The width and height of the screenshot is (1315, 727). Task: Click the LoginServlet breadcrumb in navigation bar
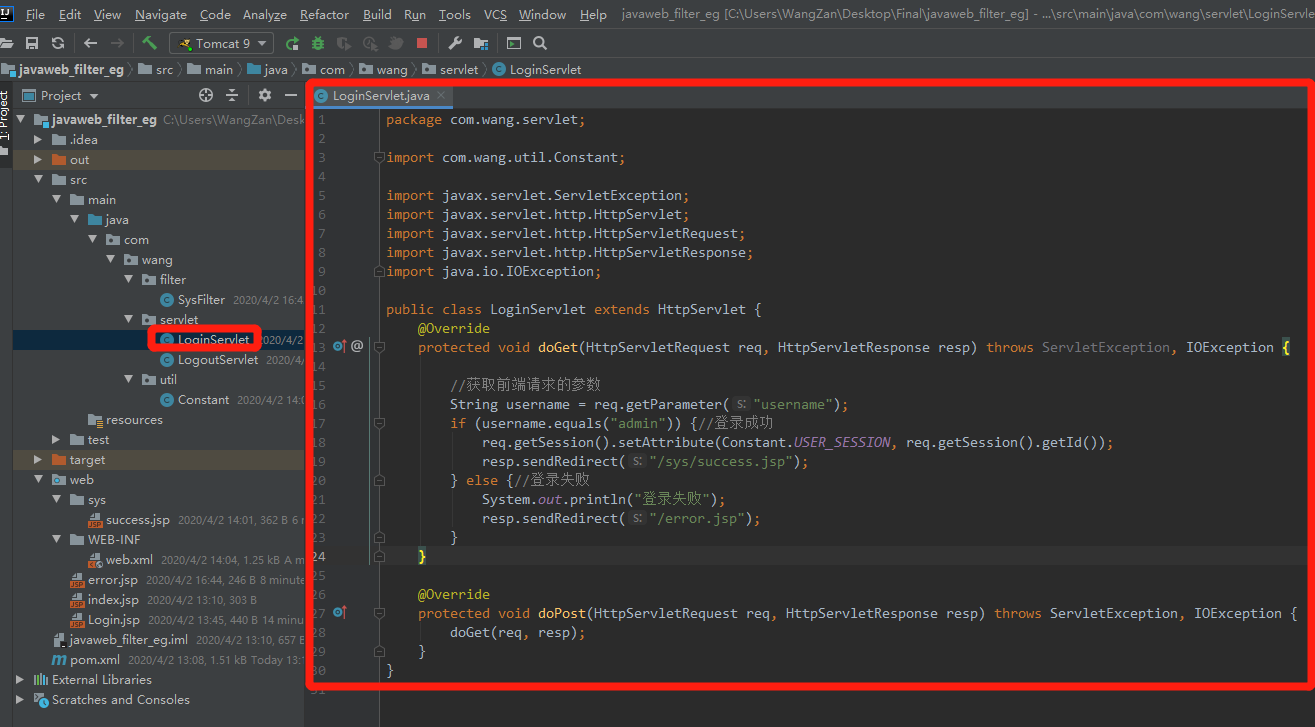(x=537, y=69)
